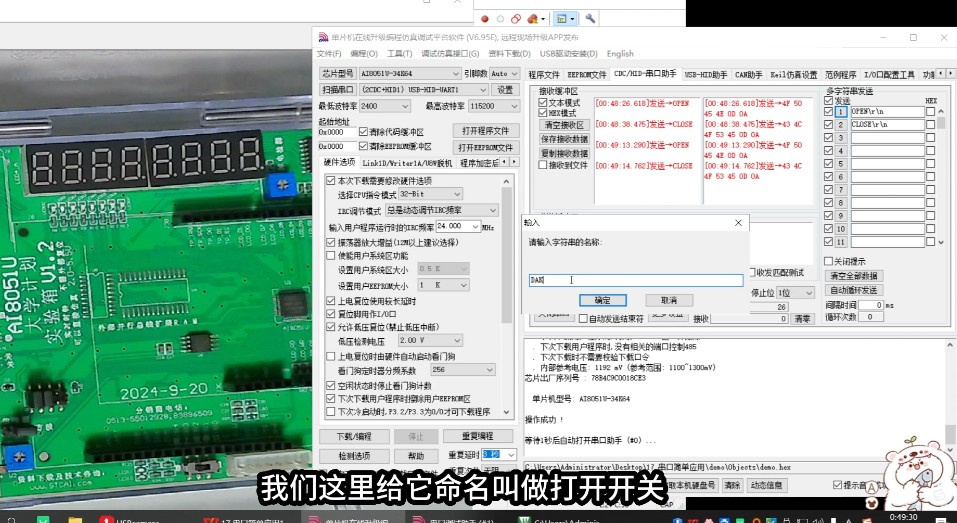Toggle HEX模式 checkbox
The image size is (957, 523).
tap(543, 113)
